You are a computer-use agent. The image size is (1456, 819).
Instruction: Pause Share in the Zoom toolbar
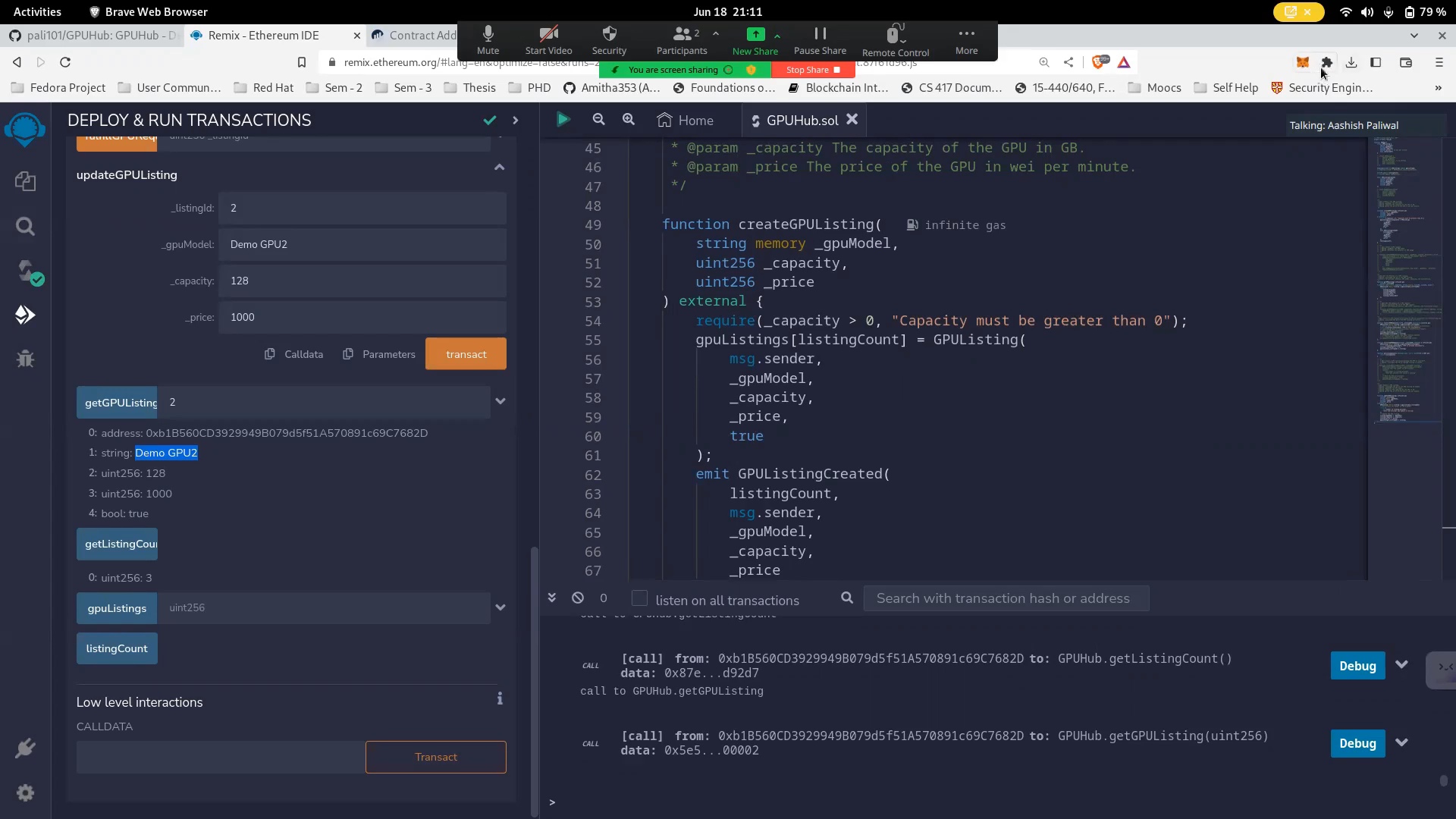820,40
